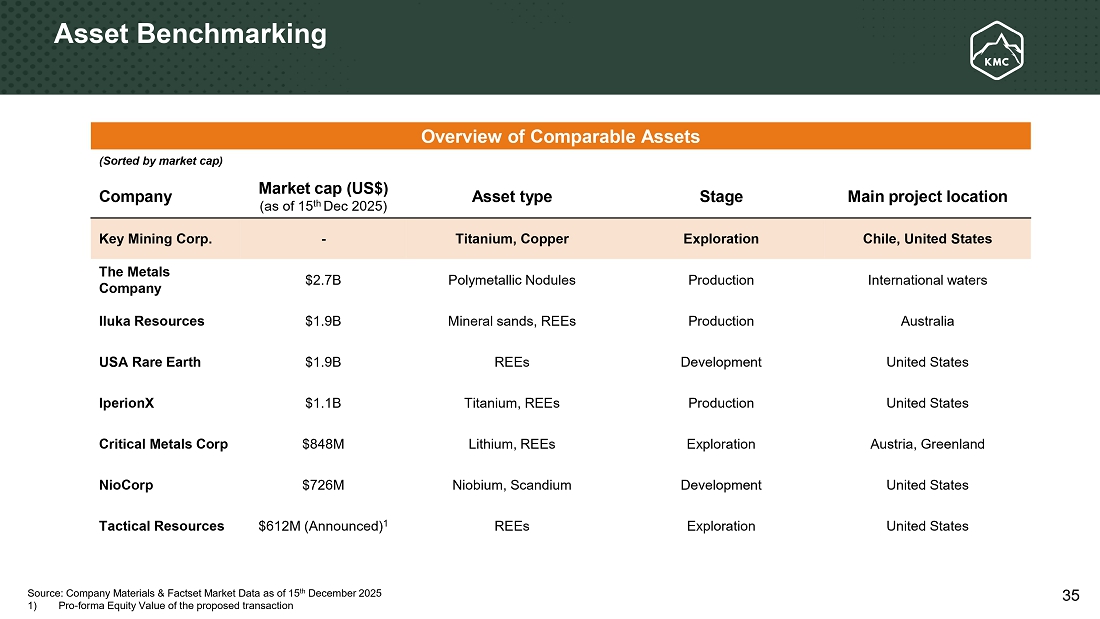1100x619 pixels.
Task: Click the KMC mountain logo
Action: 996,49
